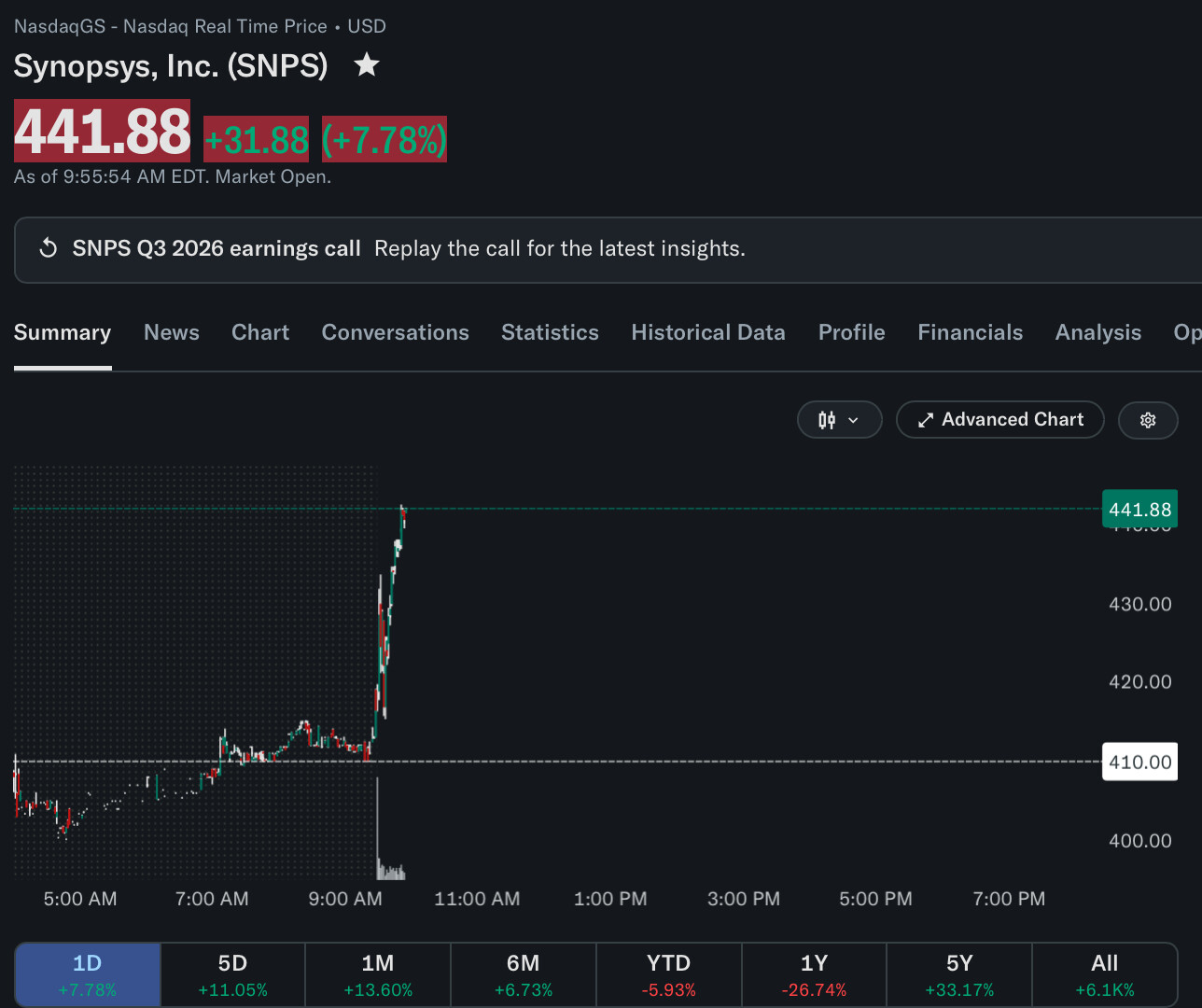Select the 1M time range

(378, 974)
